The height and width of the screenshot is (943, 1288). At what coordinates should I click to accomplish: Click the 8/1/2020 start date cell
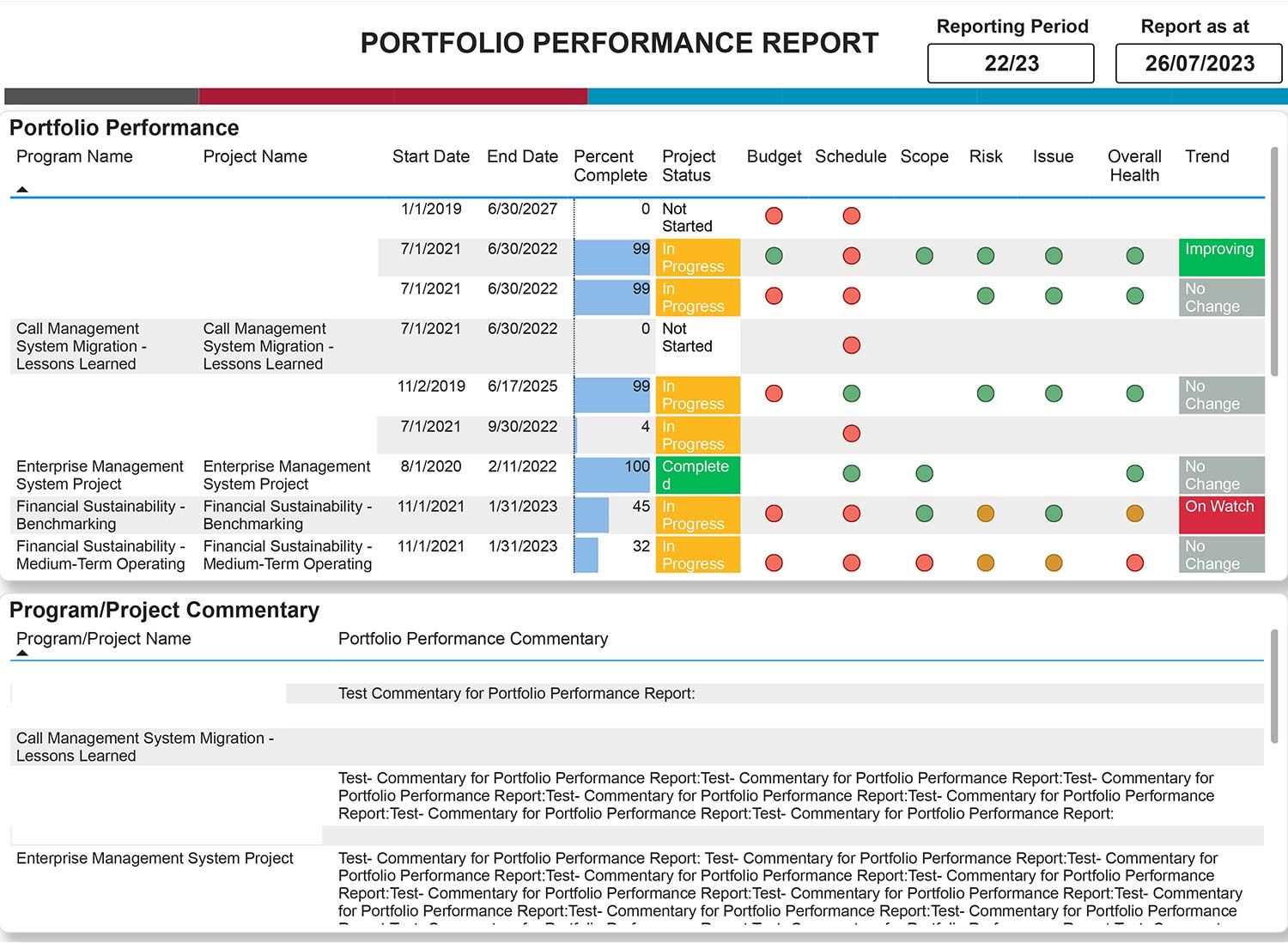point(431,466)
